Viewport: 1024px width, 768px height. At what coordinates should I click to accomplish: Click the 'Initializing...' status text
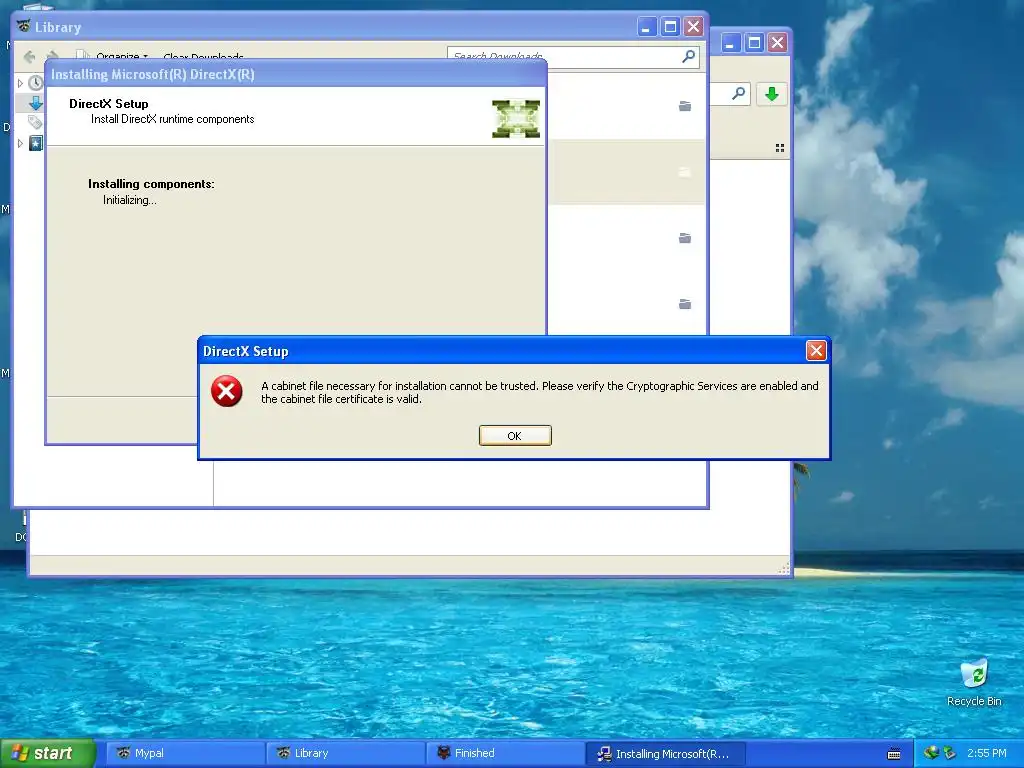(x=129, y=200)
